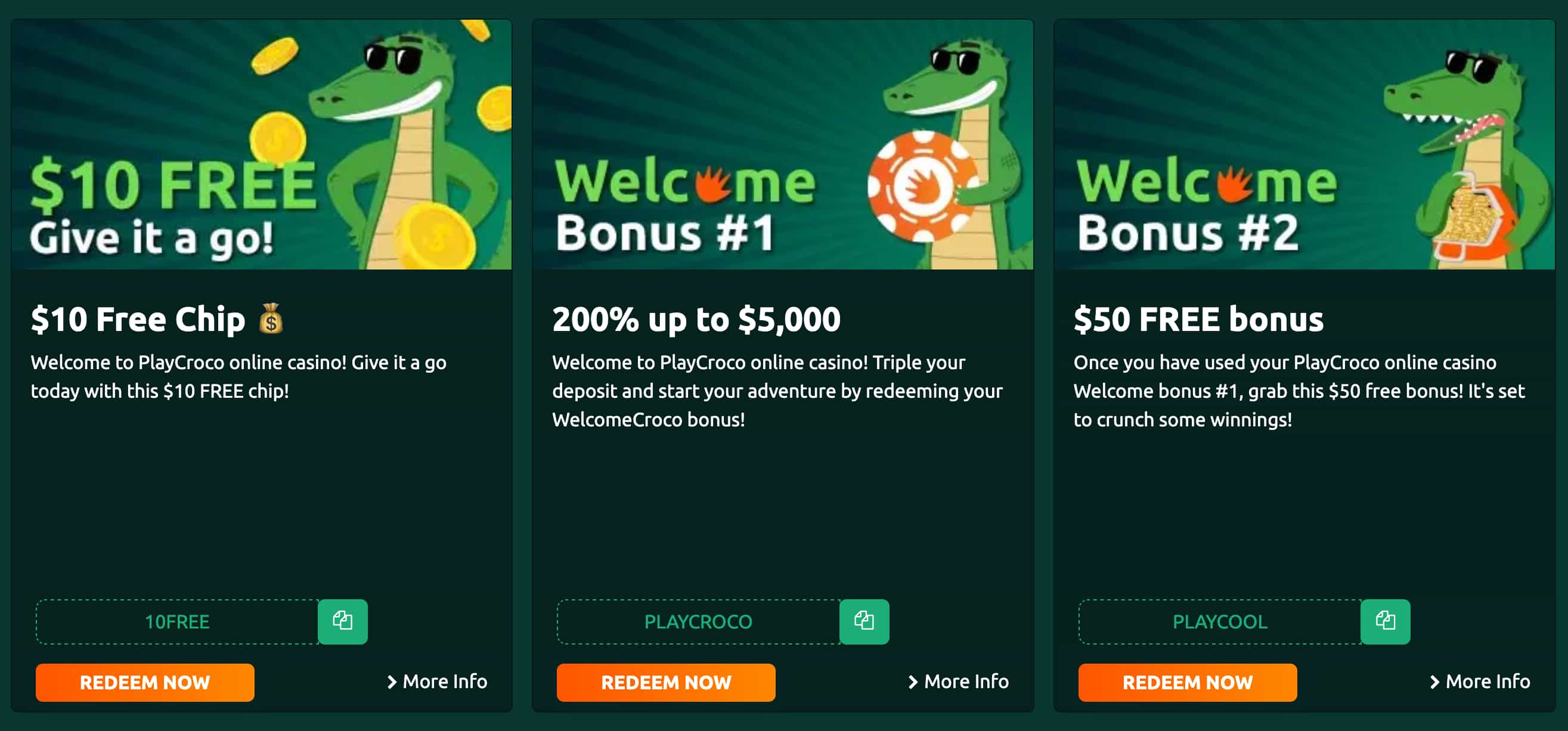Expand More Info under the 200% bonus card

958,682
